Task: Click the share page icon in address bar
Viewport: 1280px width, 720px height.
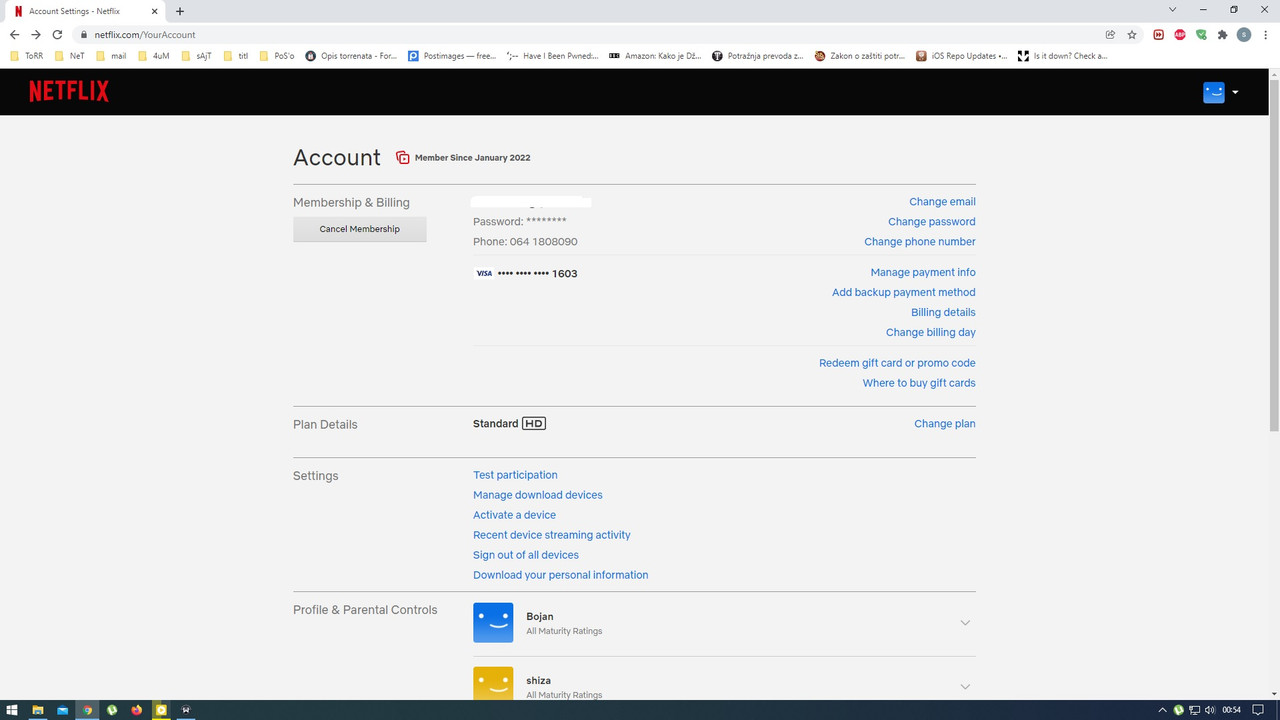Action: pos(1110,34)
